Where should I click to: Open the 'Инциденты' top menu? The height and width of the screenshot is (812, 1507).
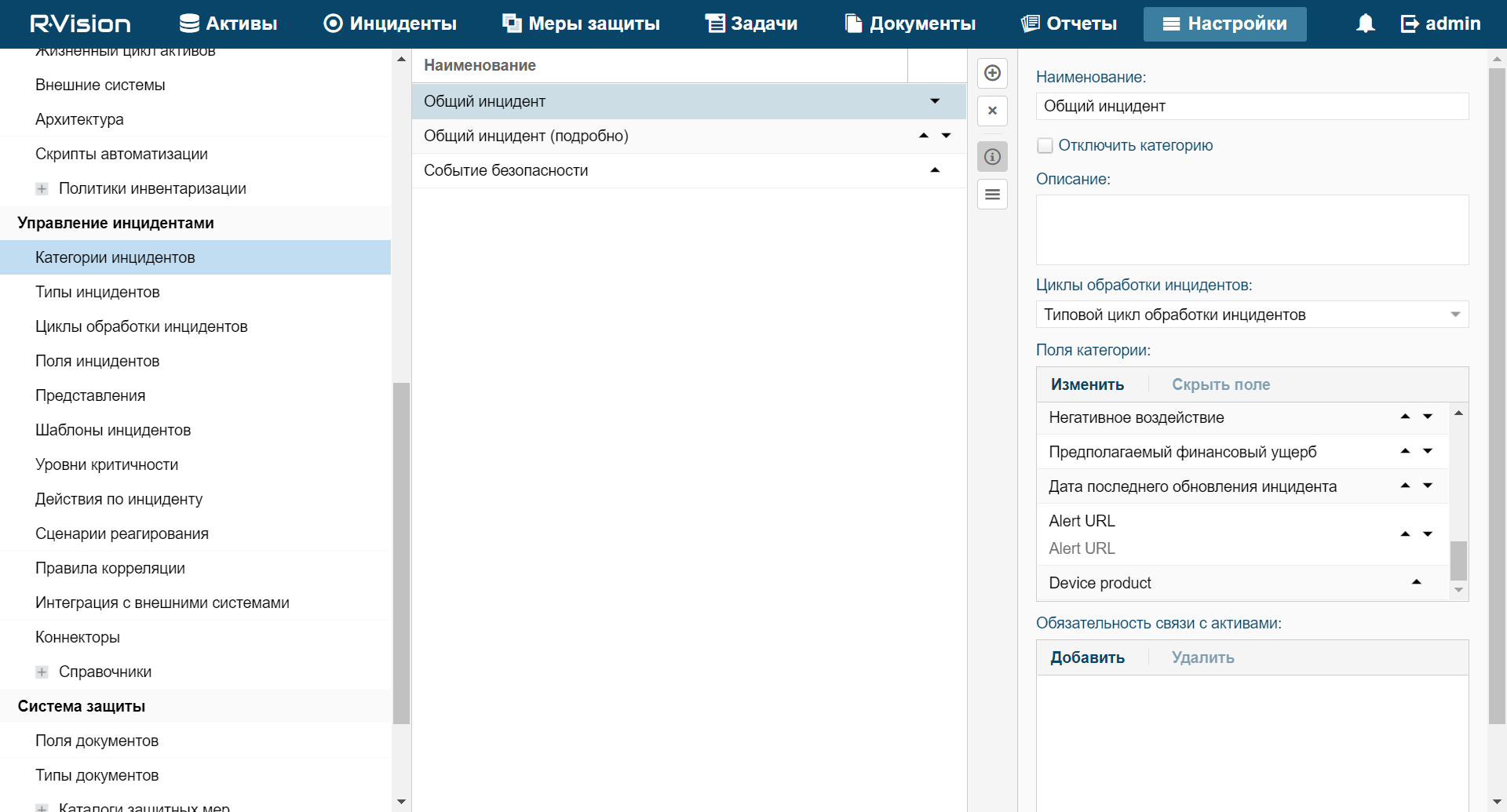[x=390, y=24]
